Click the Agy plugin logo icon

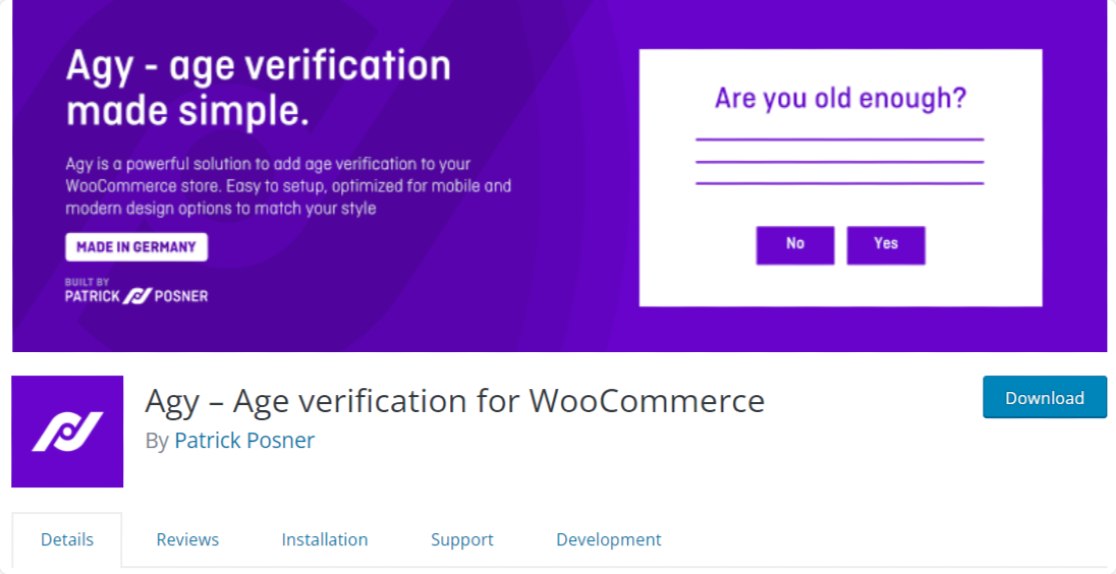click(x=67, y=431)
